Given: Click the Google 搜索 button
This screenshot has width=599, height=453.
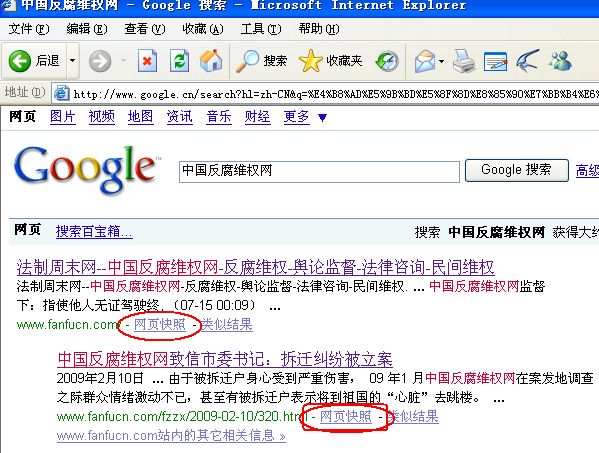Looking at the screenshot, I should (516, 170).
